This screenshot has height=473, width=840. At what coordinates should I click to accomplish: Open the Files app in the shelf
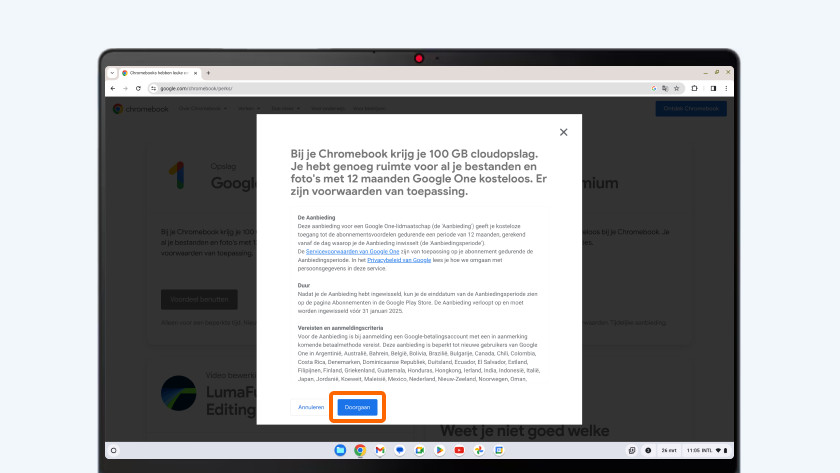point(340,451)
